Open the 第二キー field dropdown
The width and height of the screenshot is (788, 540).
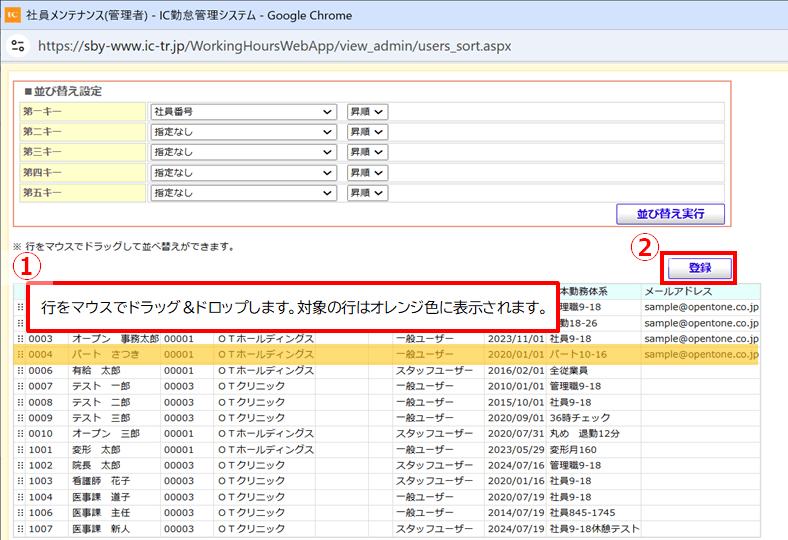click(x=243, y=132)
